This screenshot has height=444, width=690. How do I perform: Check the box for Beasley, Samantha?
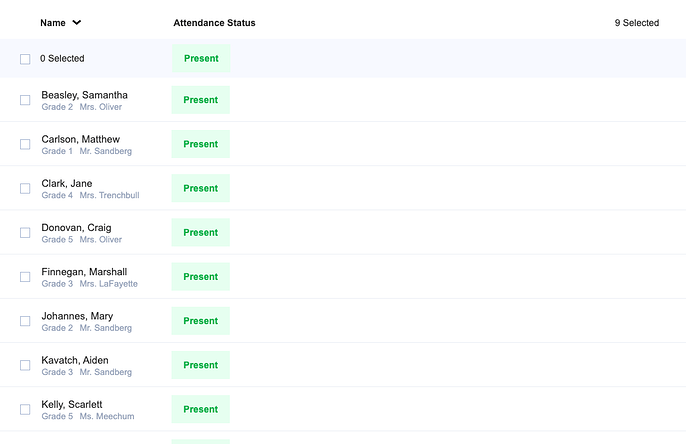click(x=25, y=100)
